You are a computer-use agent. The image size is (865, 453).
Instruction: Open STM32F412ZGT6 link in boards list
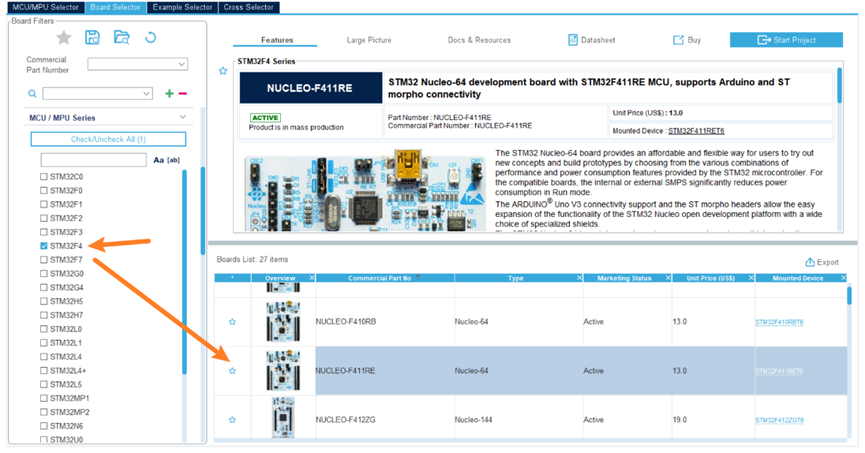779,420
